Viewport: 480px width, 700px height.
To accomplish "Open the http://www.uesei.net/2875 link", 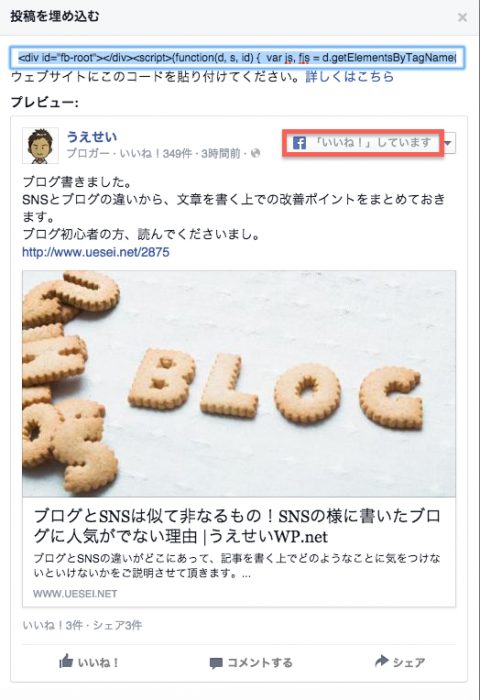I will [x=96, y=252].
